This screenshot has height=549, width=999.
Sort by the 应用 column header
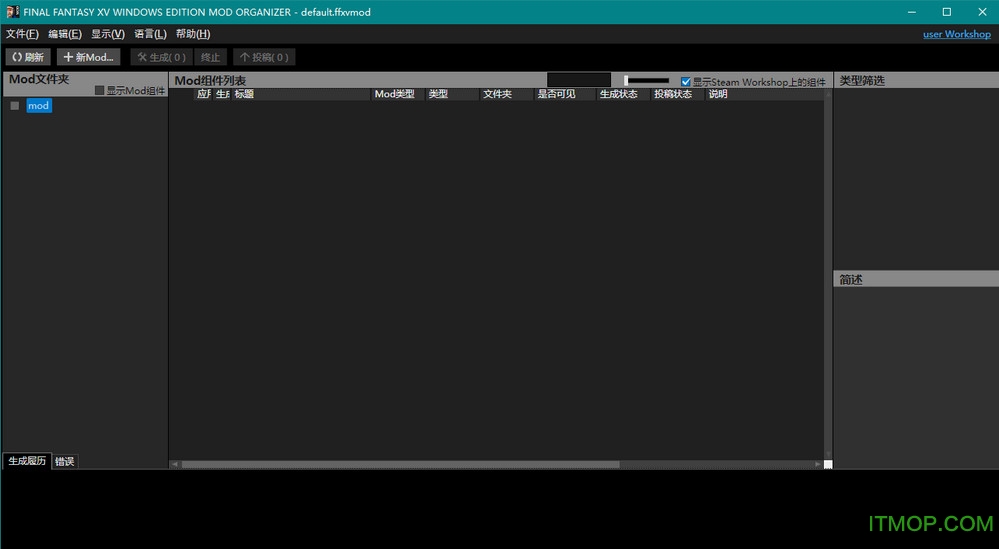[203, 94]
